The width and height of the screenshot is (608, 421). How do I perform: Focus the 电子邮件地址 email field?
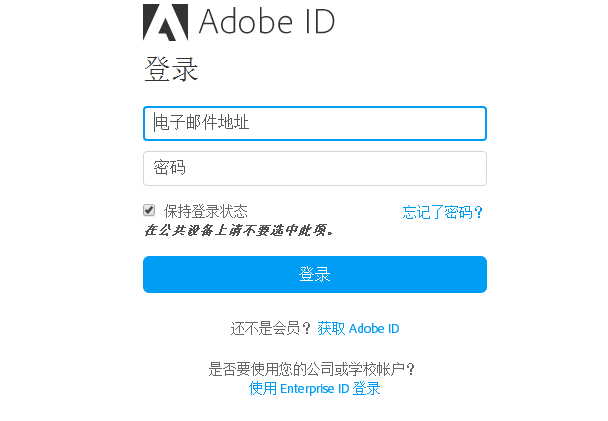[315, 123]
